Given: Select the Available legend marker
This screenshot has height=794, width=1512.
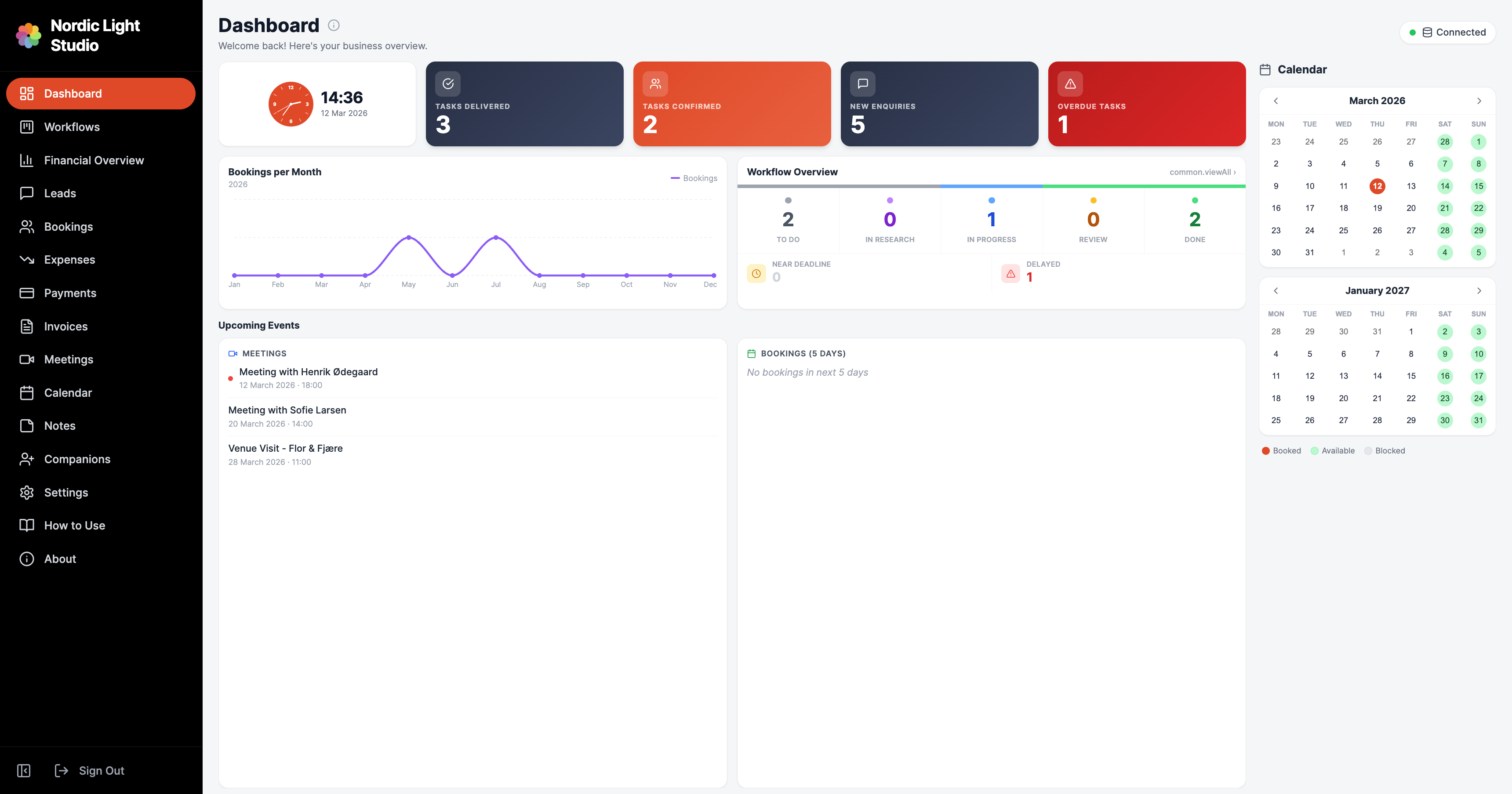Looking at the screenshot, I should (x=1315, y=451).
